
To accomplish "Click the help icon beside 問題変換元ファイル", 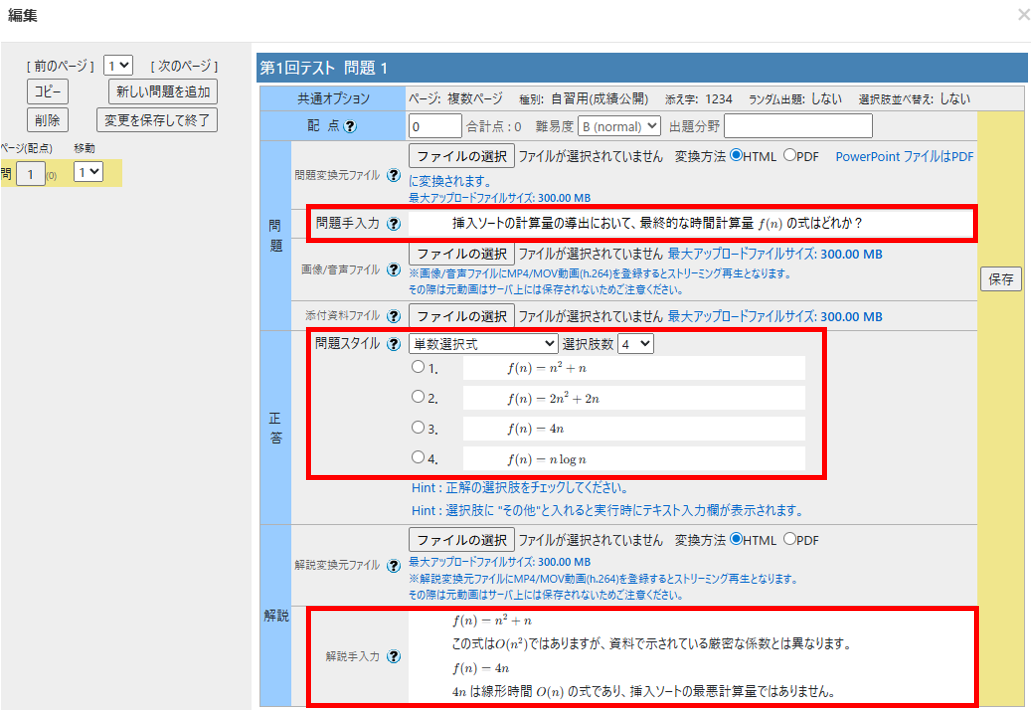I will (x=393, y=175).
